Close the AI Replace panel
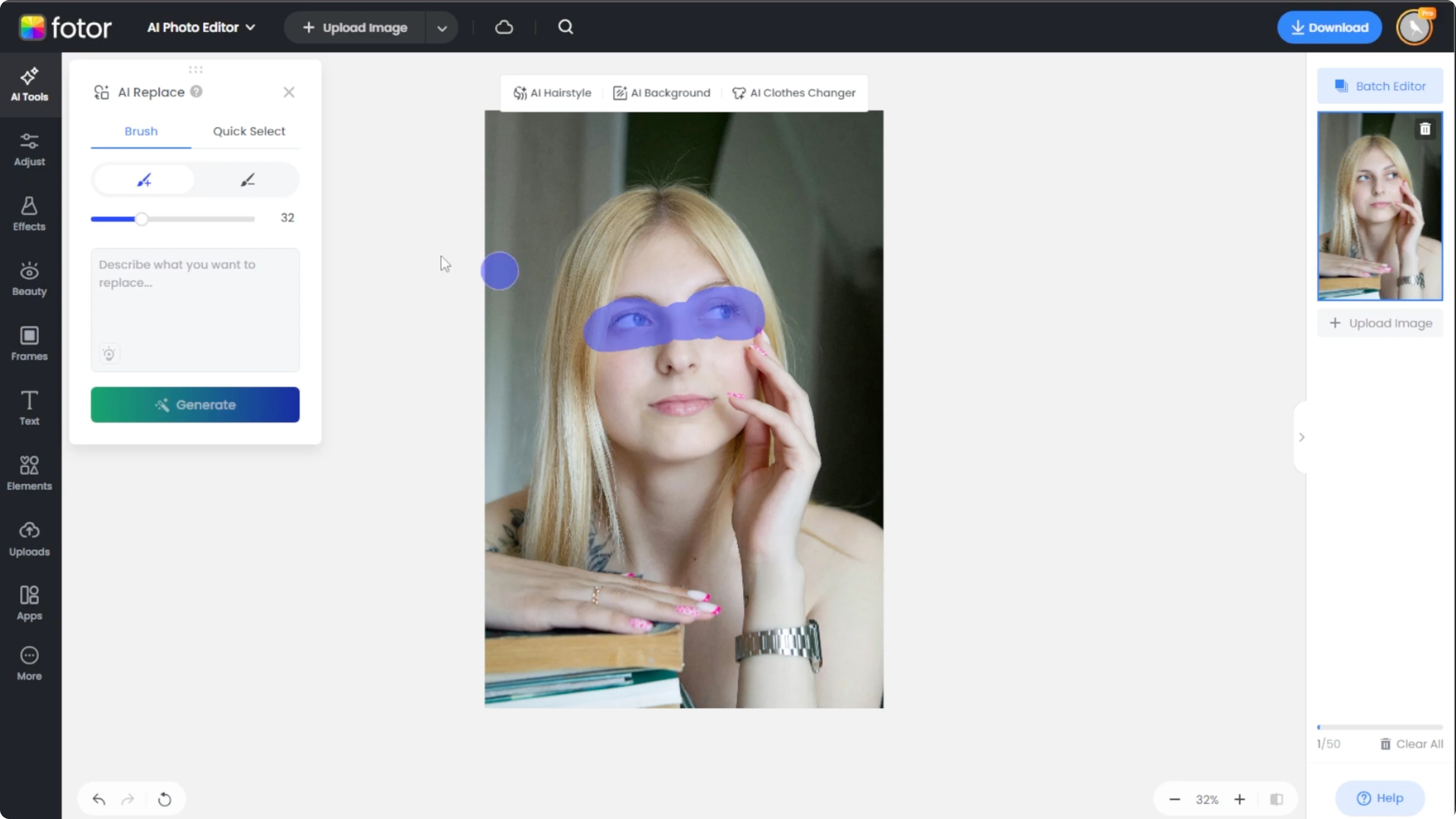 [289, 92]
